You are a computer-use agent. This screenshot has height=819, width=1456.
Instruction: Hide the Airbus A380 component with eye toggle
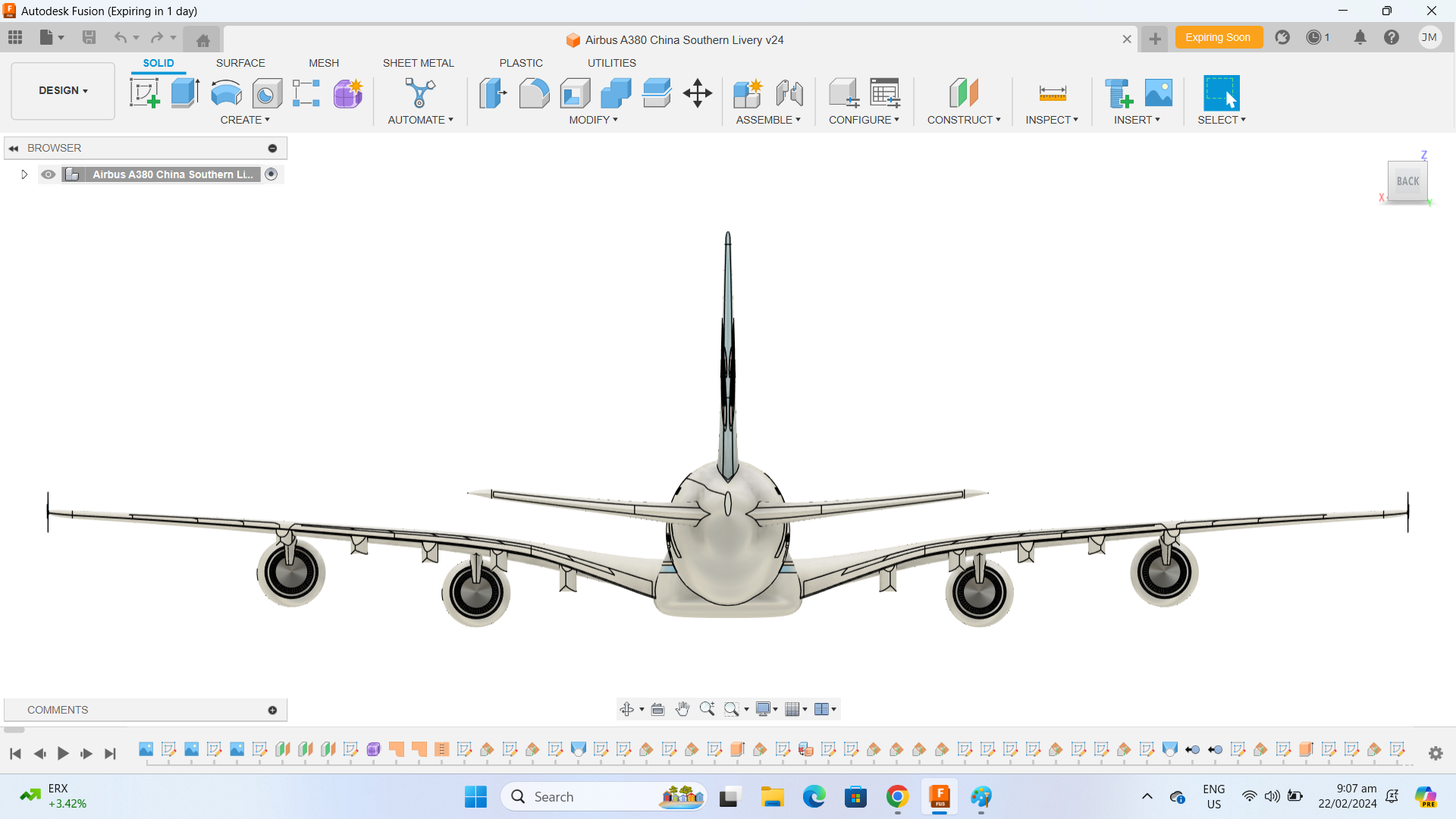pyautogui.click(x=48, y=174)
